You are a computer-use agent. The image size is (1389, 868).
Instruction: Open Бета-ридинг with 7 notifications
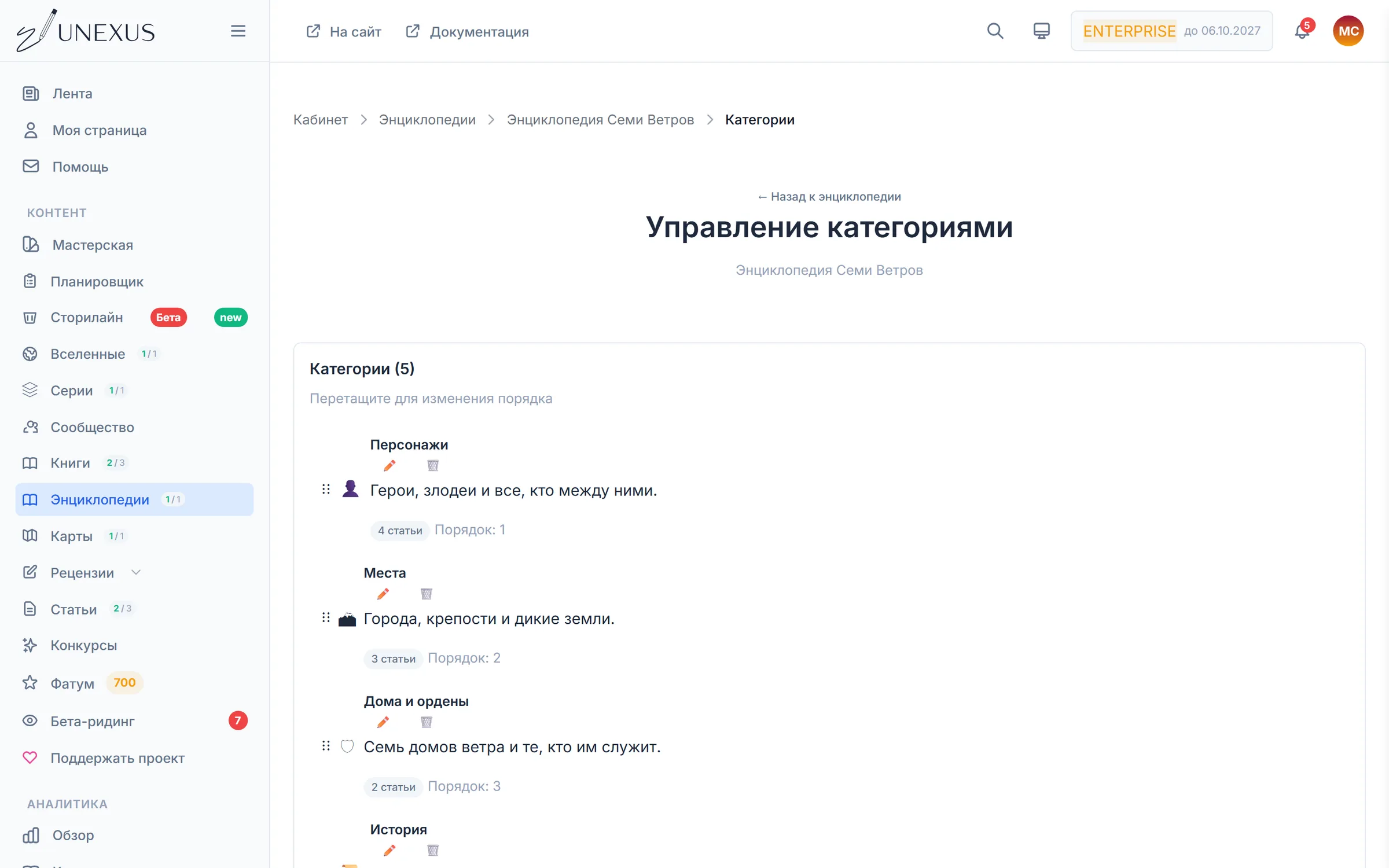click(134, 721)
